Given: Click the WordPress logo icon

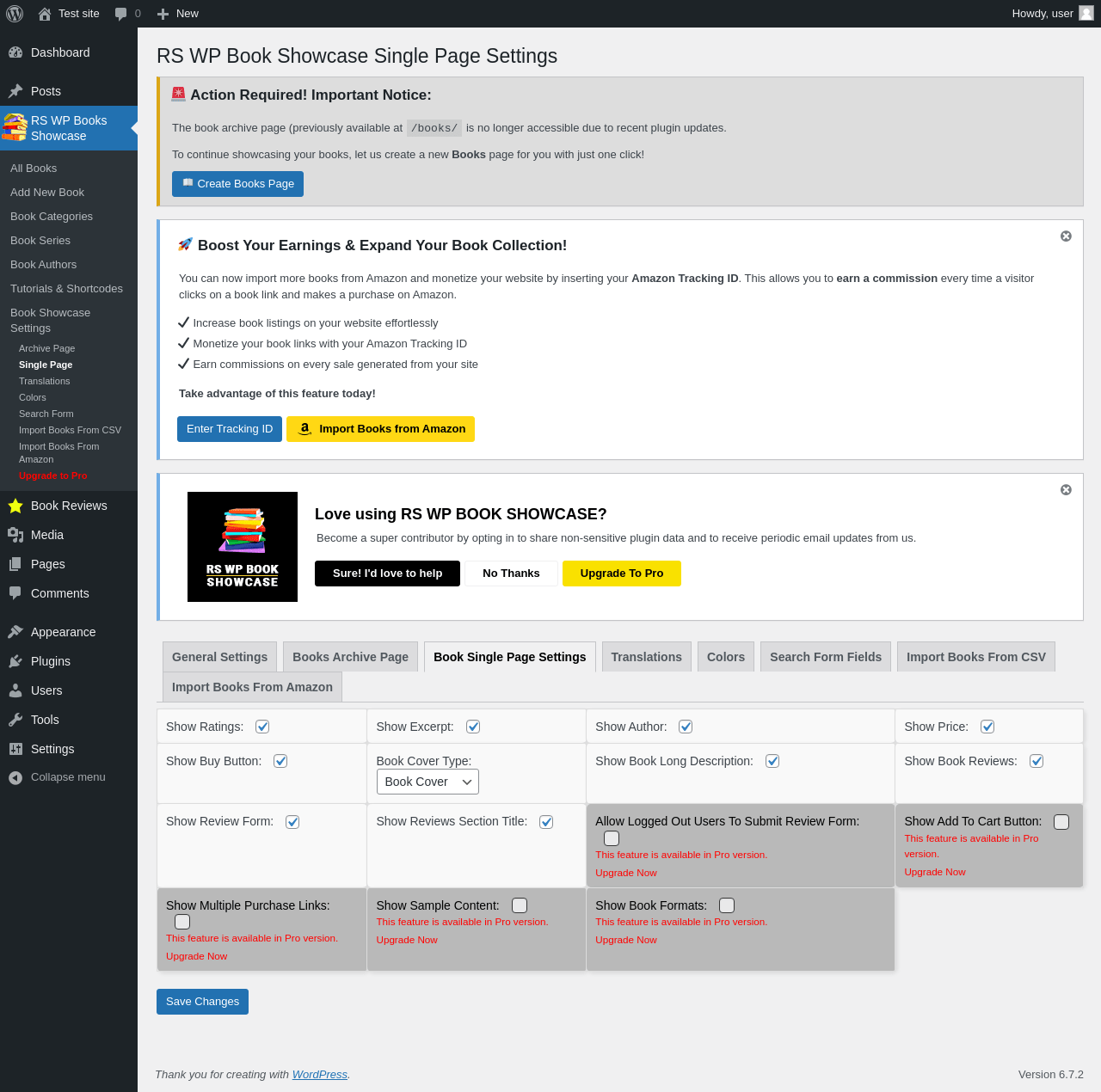Looking at the screenshot, I should click(x=15, y=14).
